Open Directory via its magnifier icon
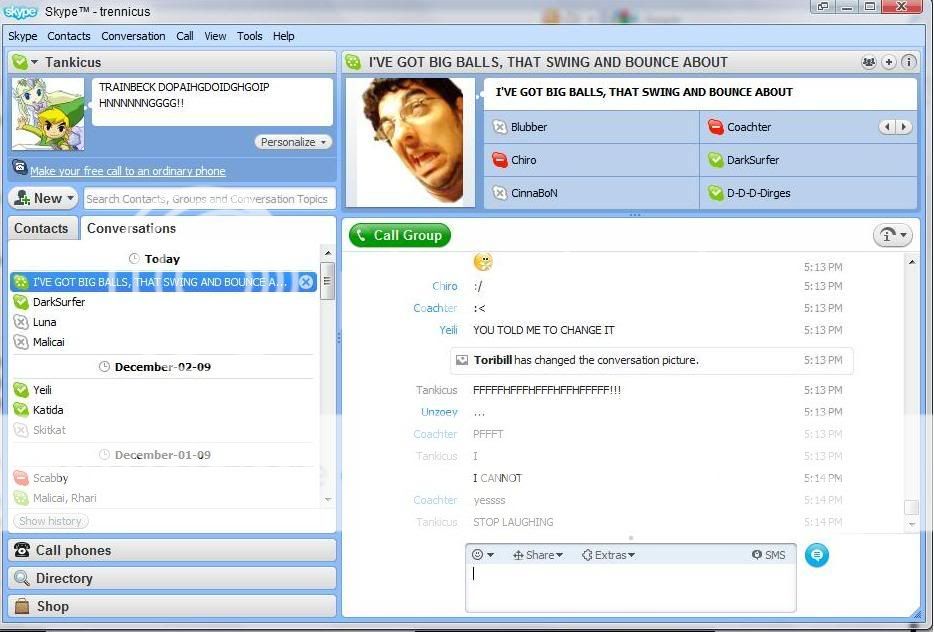The width and height of the screenshot is (934, 632). click(x=22, y=579)
